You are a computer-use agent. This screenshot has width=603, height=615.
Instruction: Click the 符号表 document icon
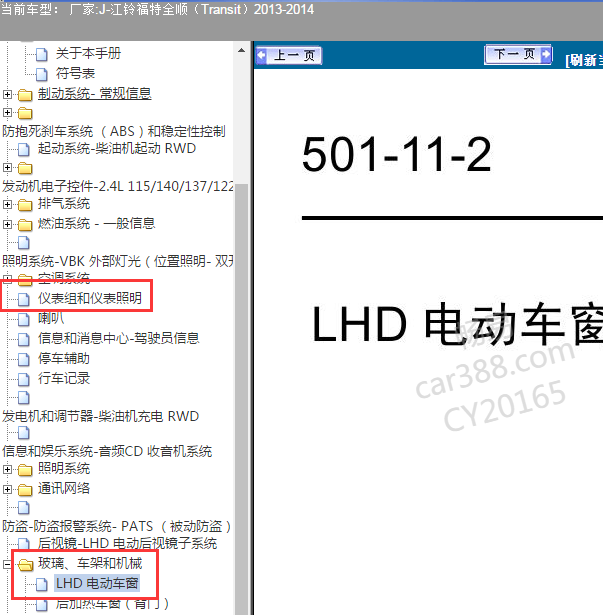pos(42,75)
